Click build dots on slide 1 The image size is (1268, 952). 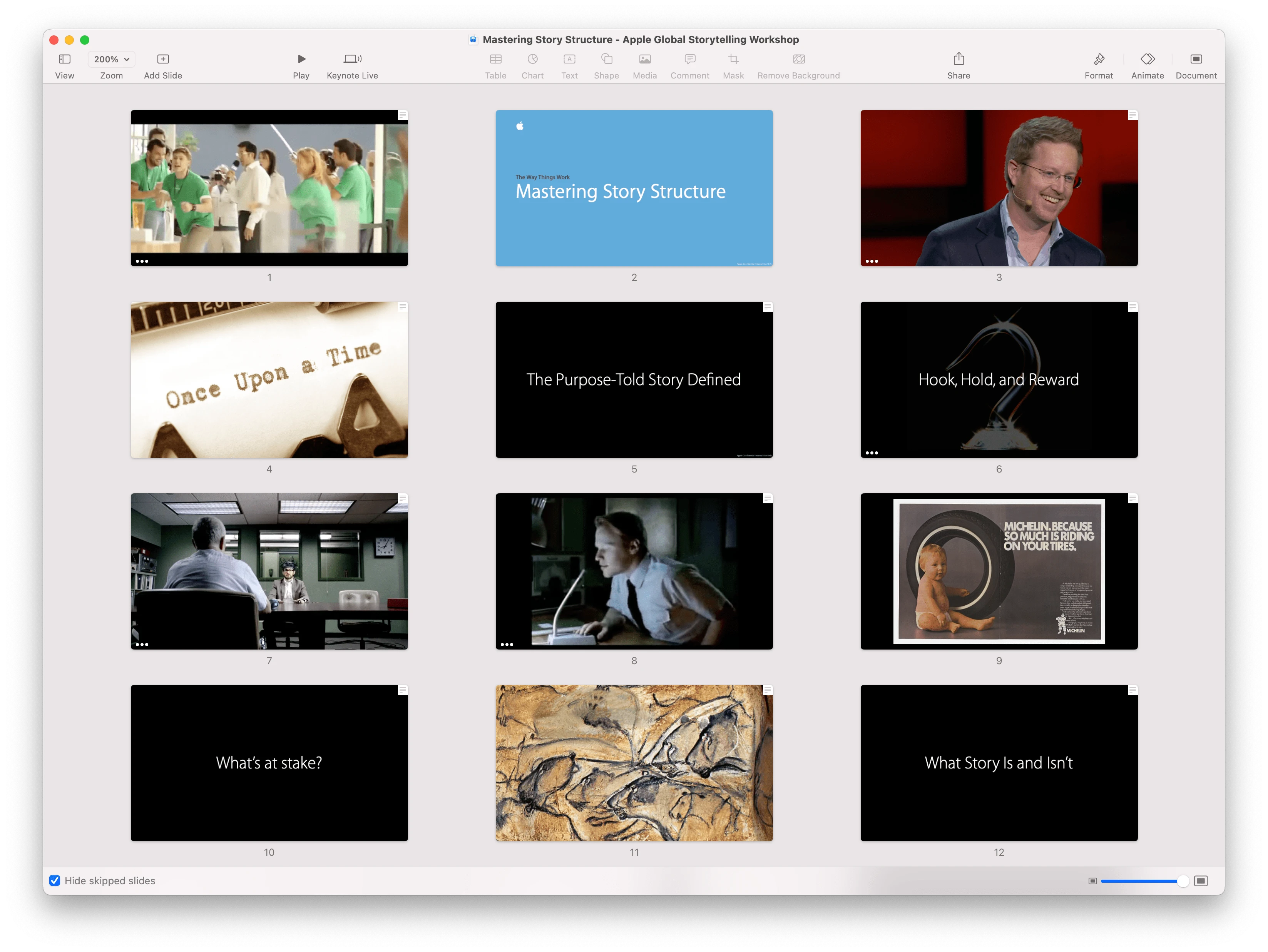[142, 261]
